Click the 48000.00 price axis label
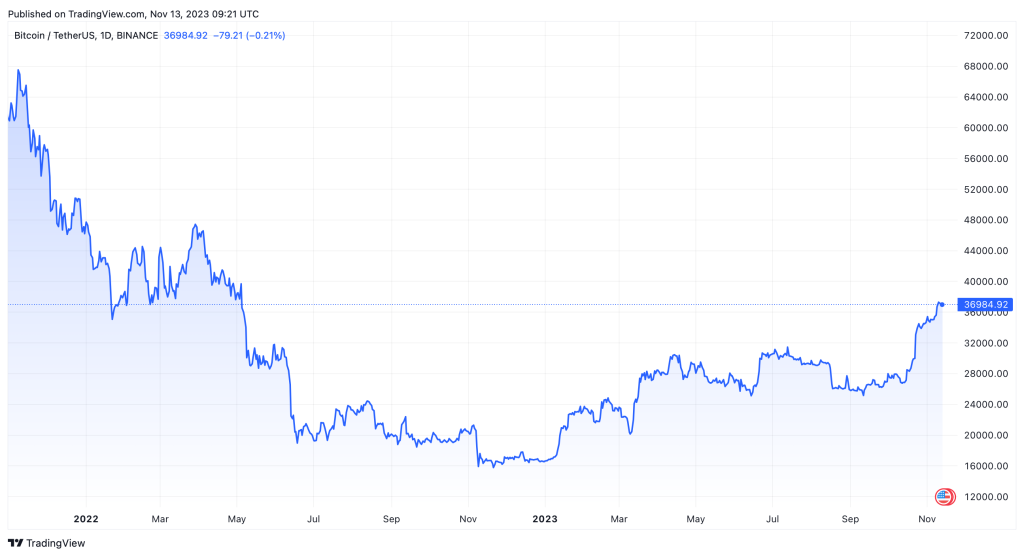Viewport: 1024px width, 557px height. coord(984,220)
